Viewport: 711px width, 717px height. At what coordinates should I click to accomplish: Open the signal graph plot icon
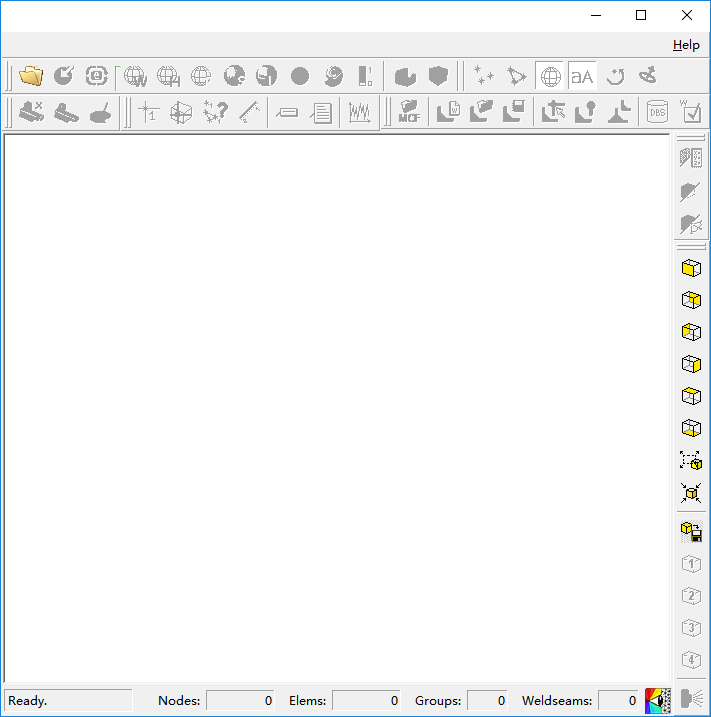pyautogui.click(x=359, y=112)
